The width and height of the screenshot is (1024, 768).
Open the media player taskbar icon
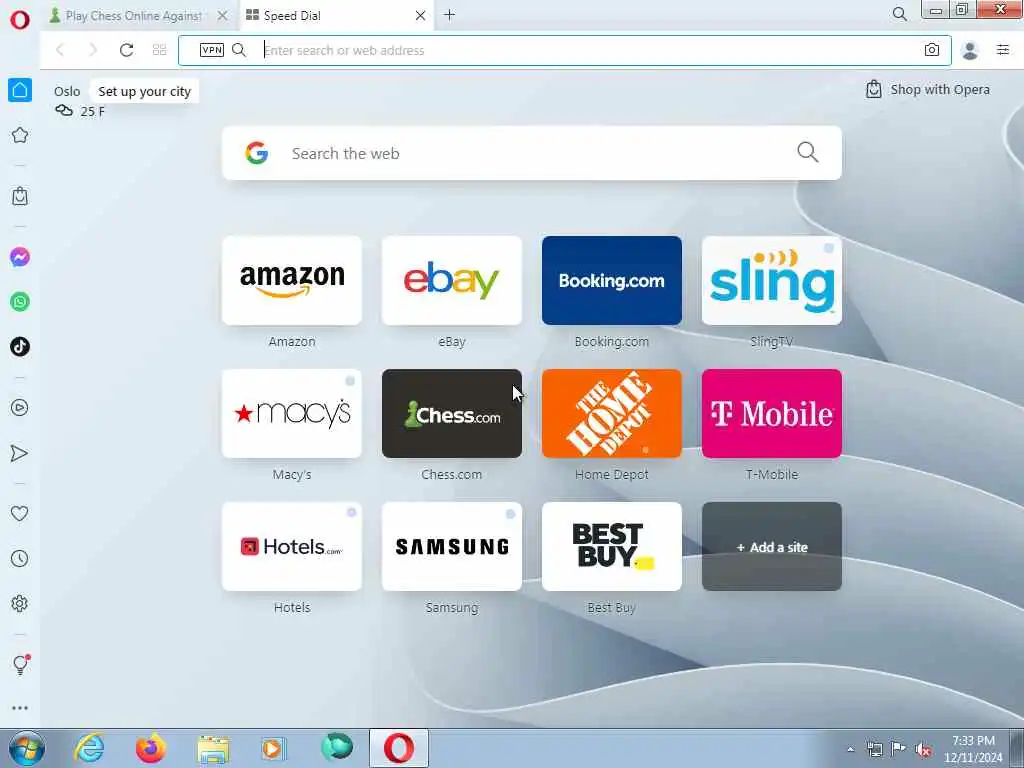(274, 748)
